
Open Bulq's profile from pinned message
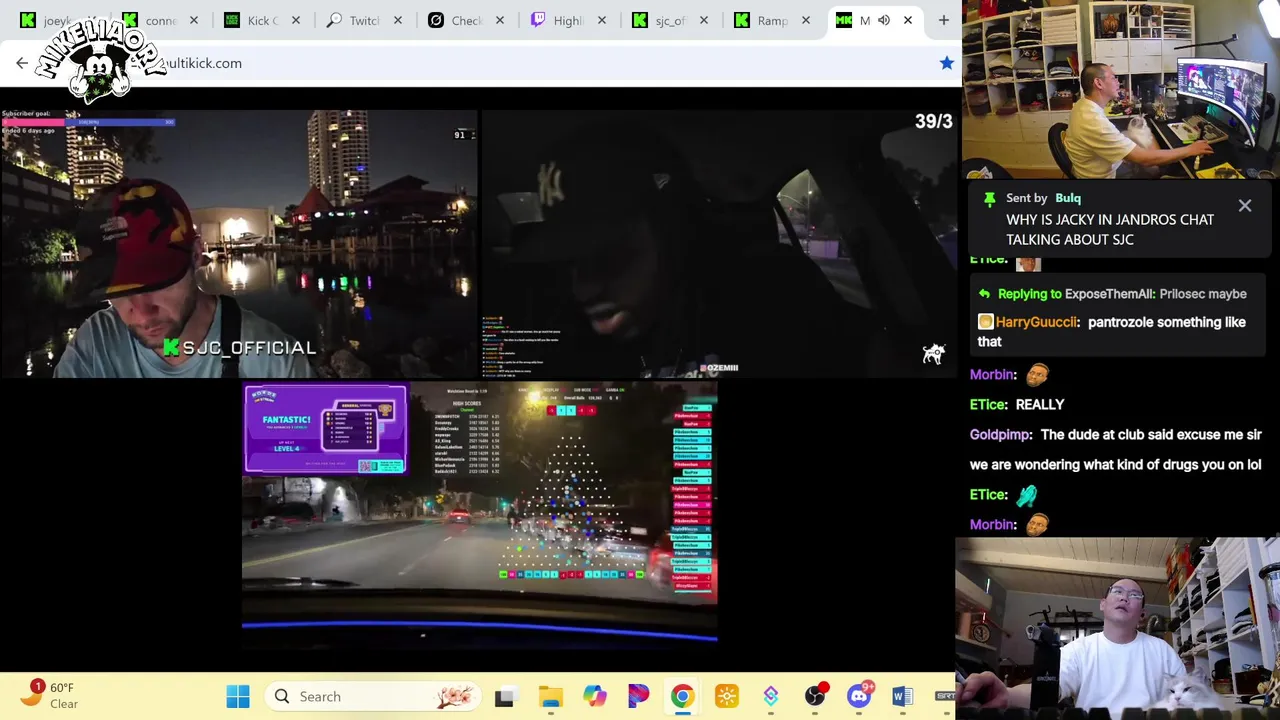point(1068,198)
